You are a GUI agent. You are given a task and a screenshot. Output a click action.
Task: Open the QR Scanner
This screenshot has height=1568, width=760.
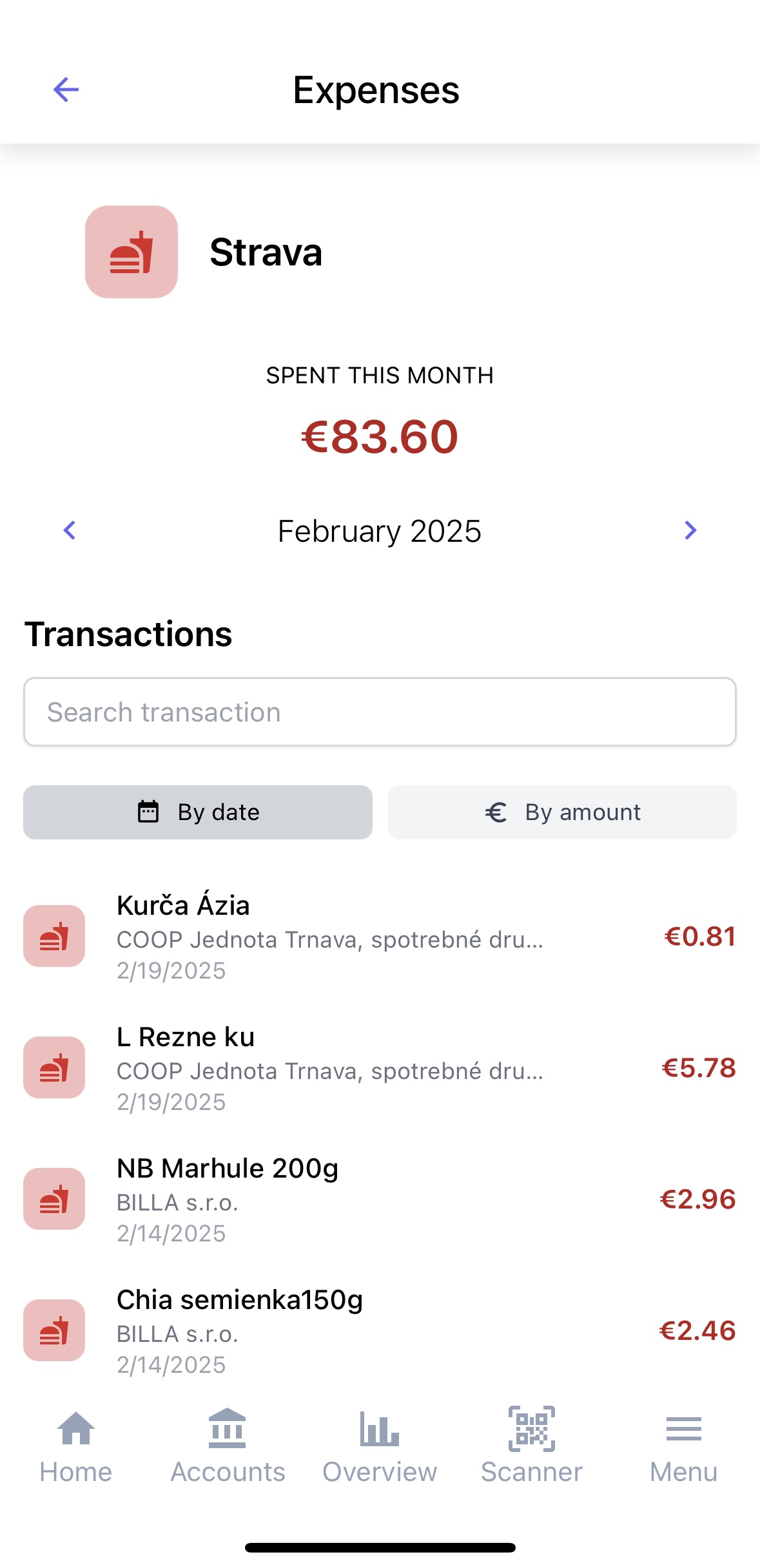[x=532, y=1446]
